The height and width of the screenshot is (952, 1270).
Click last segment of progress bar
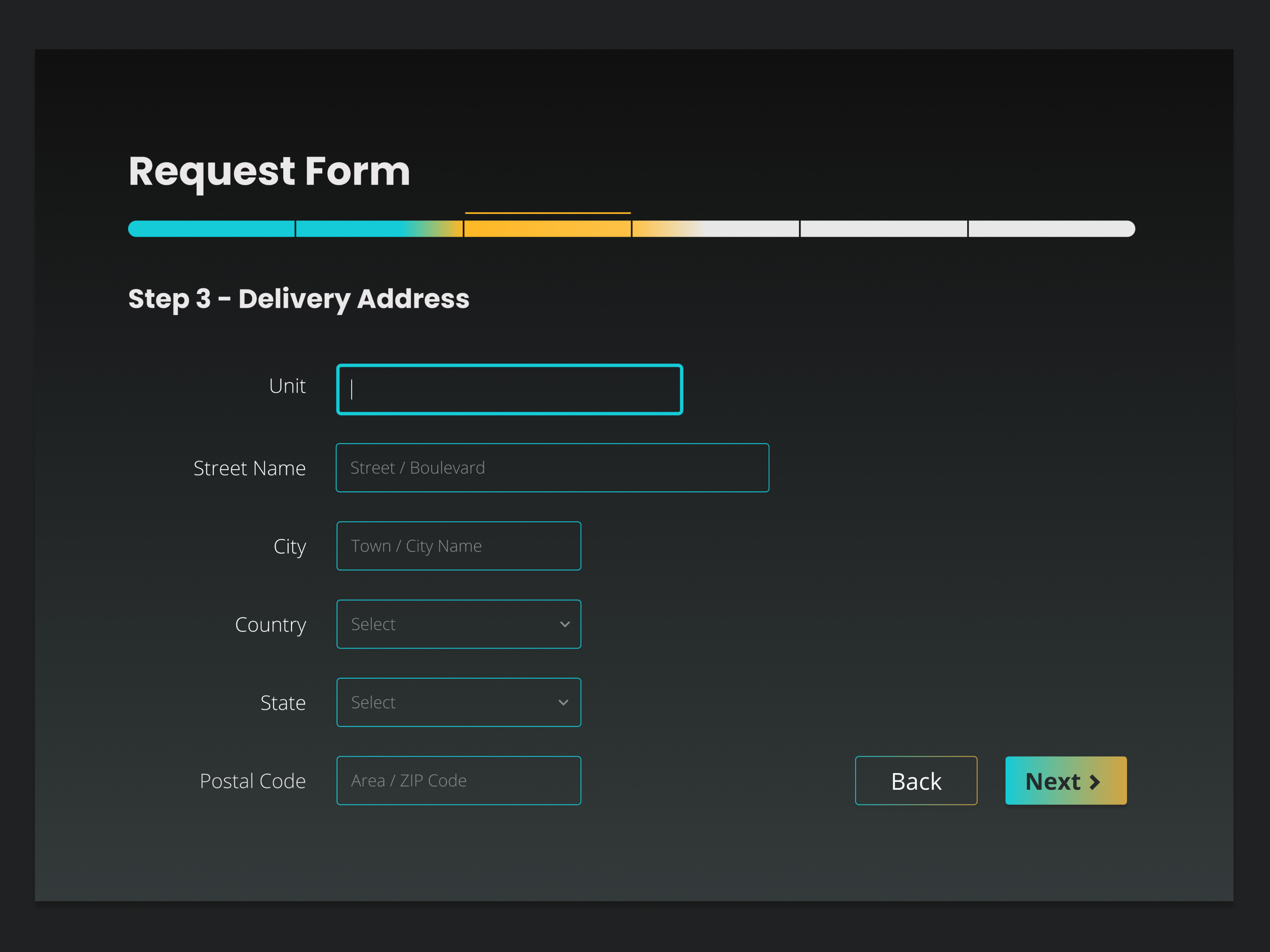tap(1051, 228)
